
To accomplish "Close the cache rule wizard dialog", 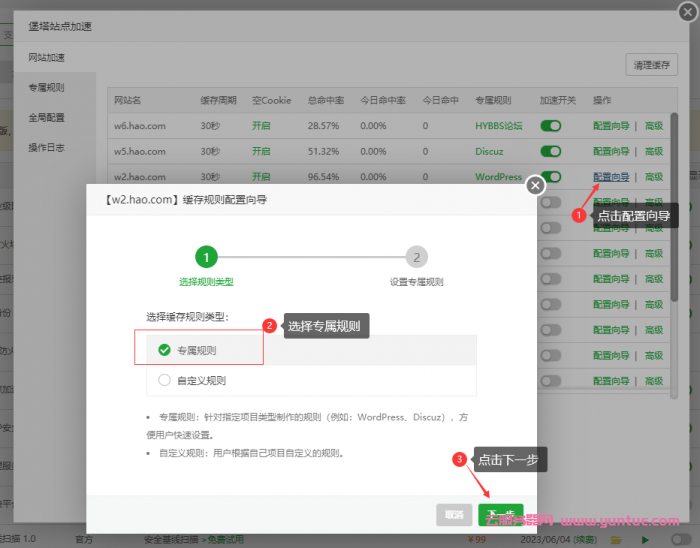I will (536, 185).
